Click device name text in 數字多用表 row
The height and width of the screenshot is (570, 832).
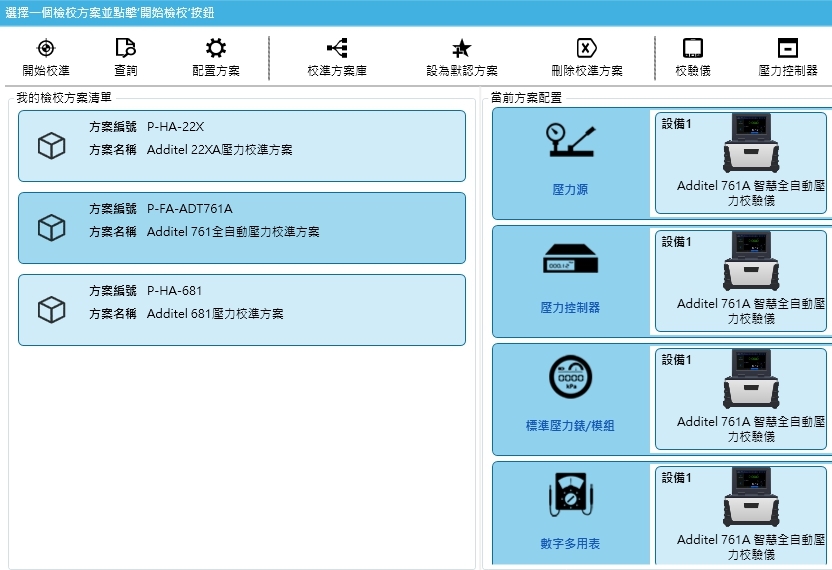coord(751,547)
